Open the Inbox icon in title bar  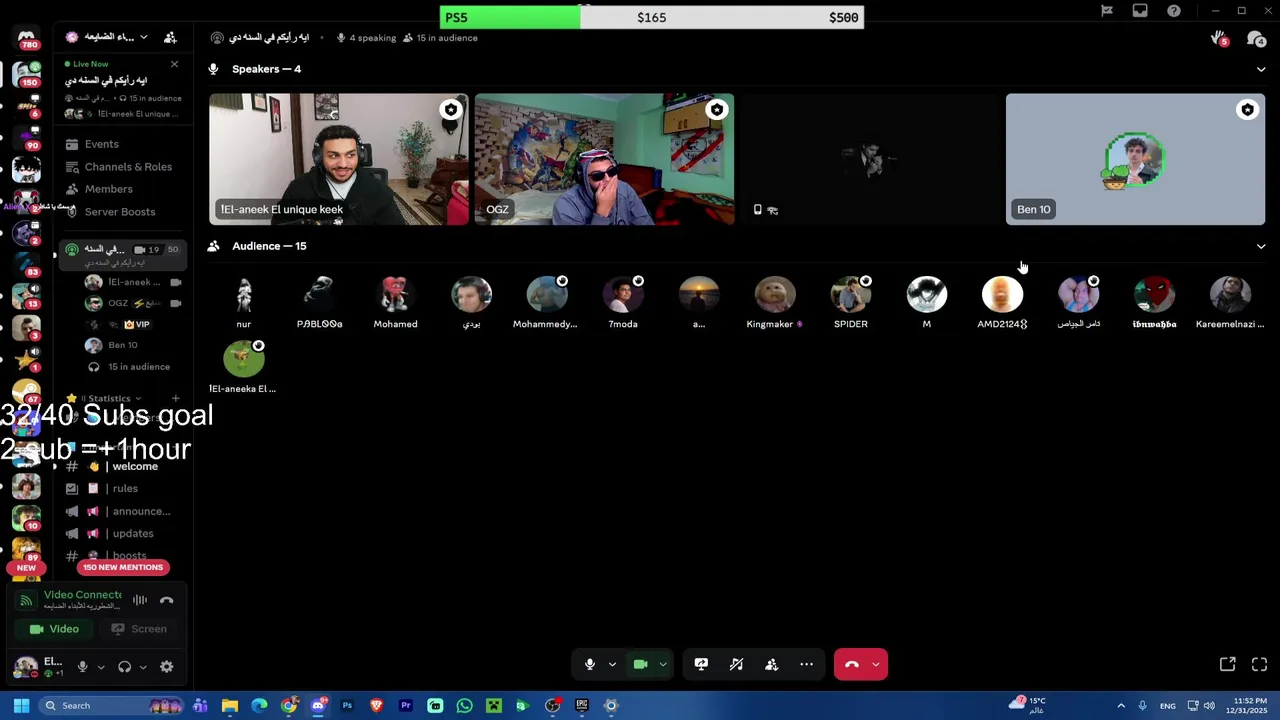point(1140,11)
